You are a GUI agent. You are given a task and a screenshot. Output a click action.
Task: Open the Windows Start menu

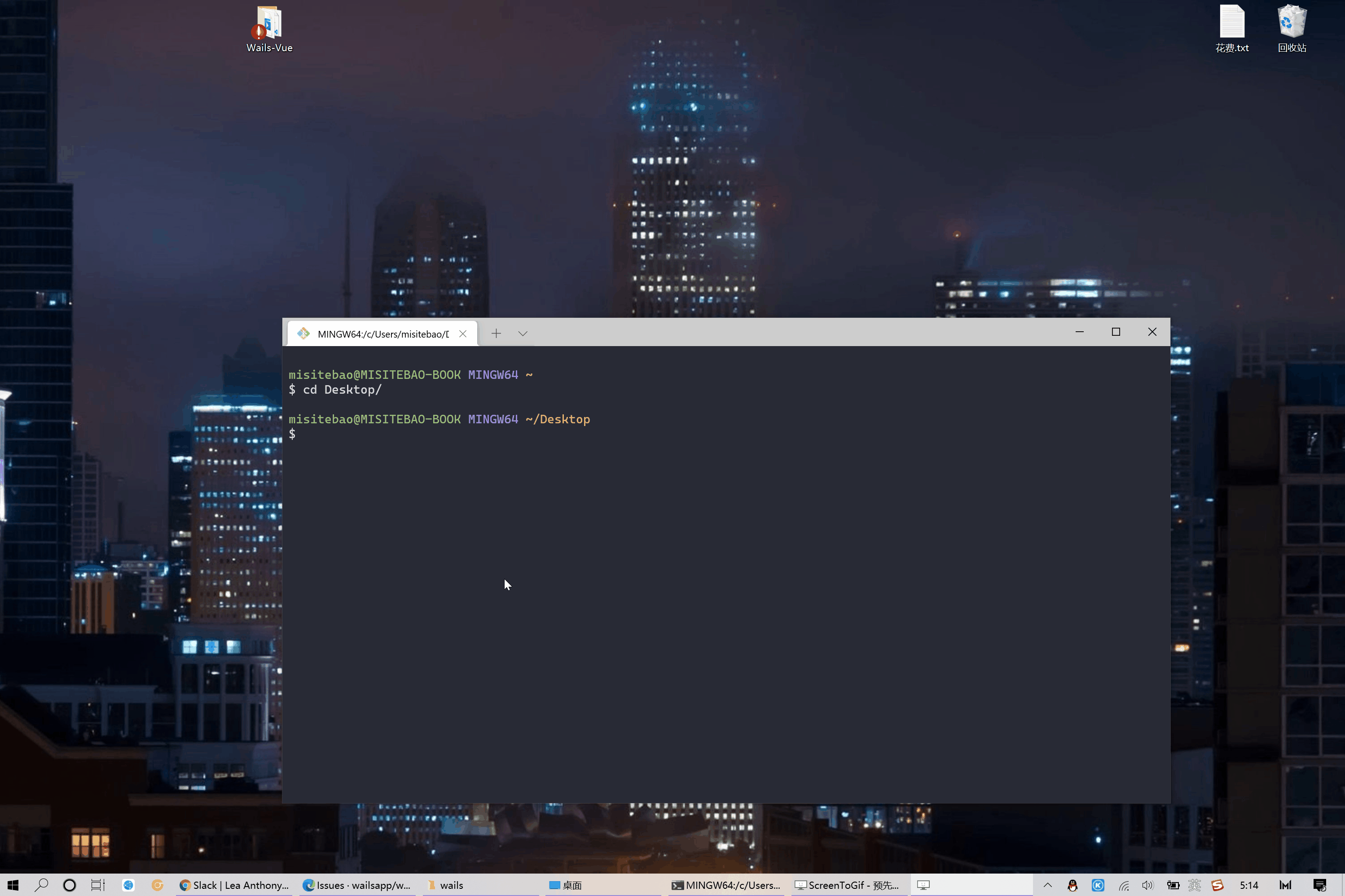pos(13,885)
